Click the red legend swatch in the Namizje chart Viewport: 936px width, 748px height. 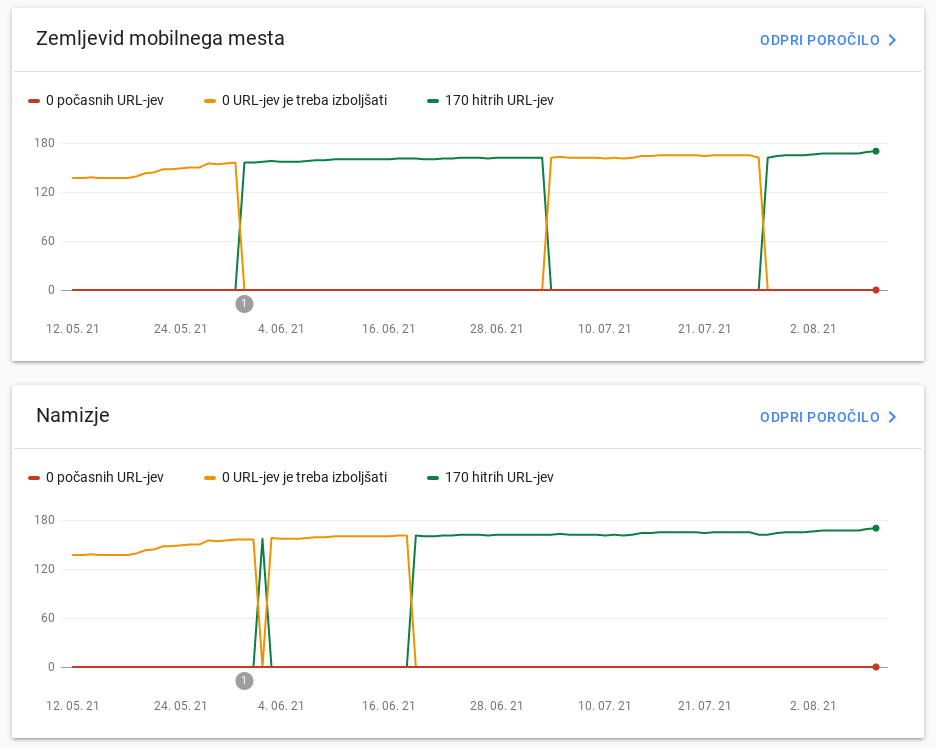coord(34,477)
